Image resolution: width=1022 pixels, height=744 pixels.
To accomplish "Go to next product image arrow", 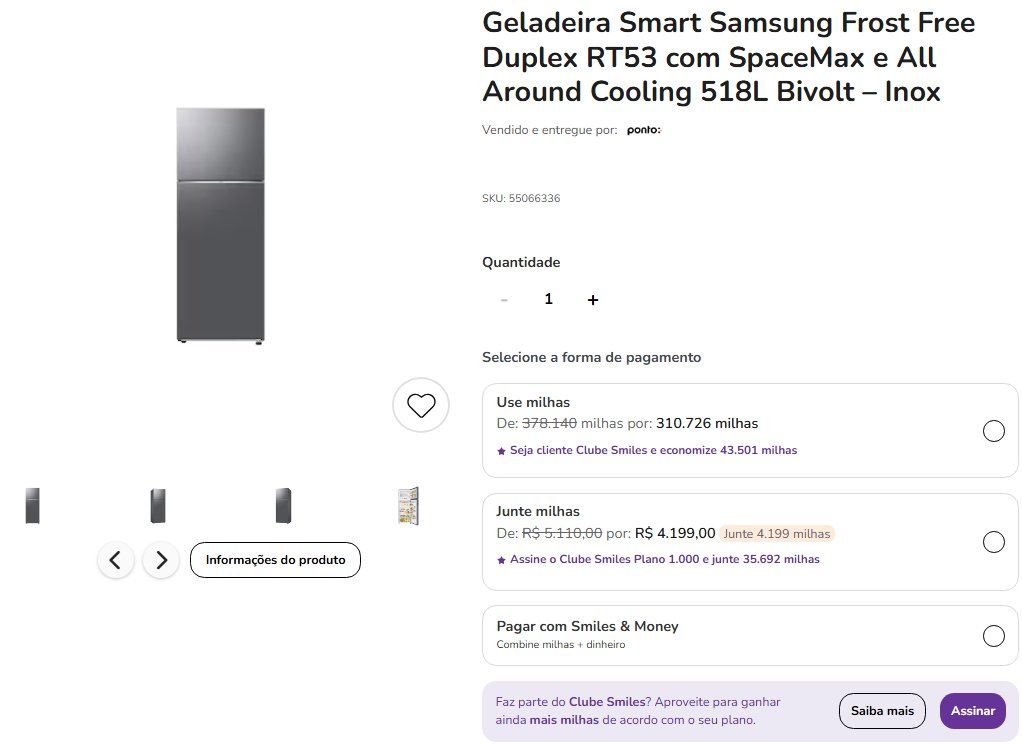I will pyautogui.click(x=161, y=560).
